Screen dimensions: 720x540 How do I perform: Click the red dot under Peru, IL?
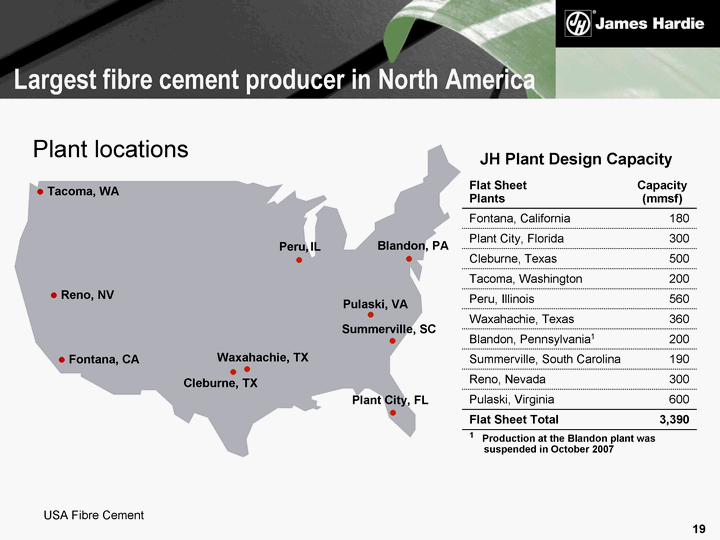pyautogui.click(x=299, y=260)
